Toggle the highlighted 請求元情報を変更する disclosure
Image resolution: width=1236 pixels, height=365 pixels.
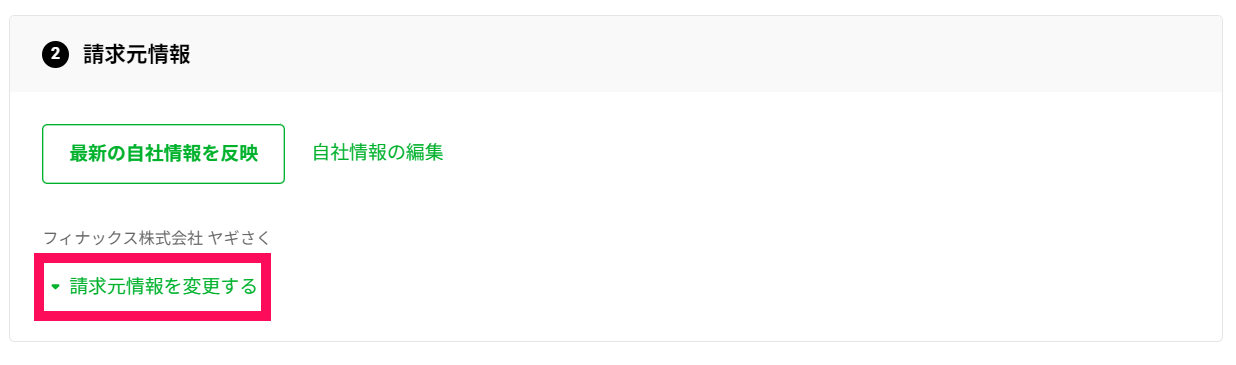153,287
